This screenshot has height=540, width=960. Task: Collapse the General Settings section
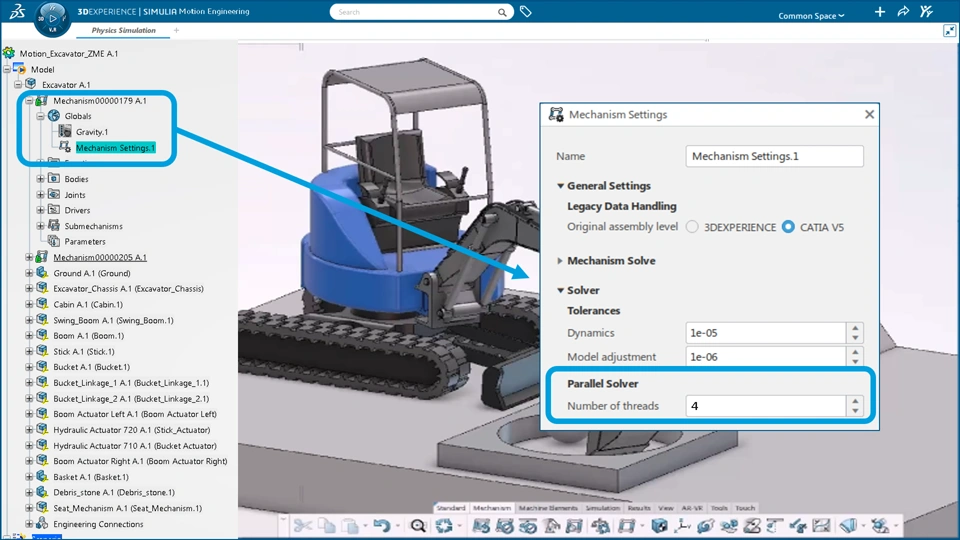click(560, 186)
